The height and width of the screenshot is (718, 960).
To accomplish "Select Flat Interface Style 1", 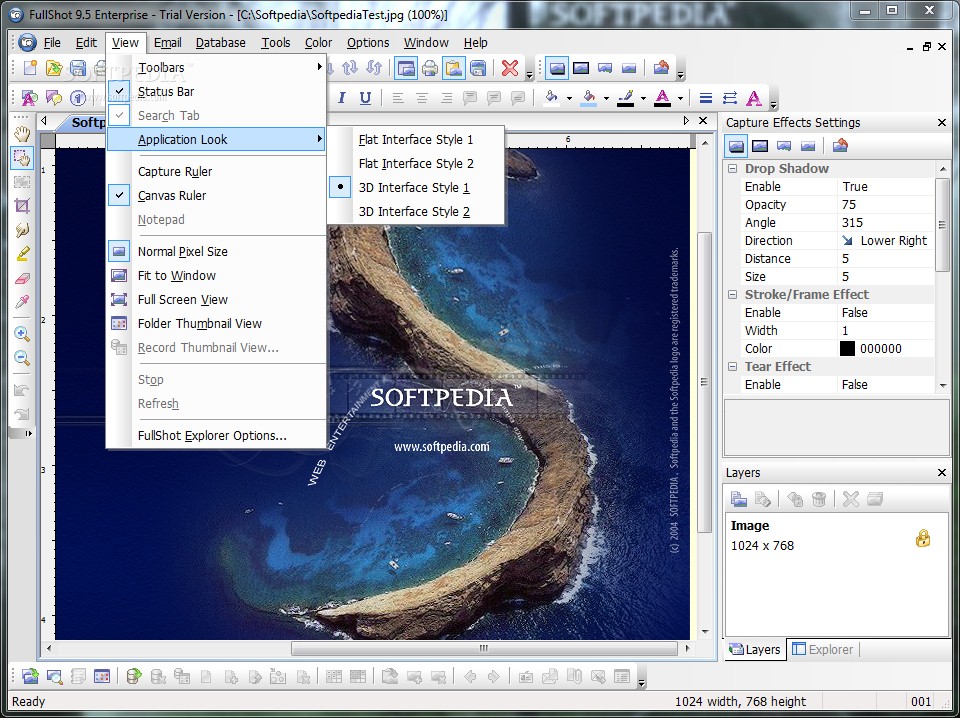I will (416, 140).
